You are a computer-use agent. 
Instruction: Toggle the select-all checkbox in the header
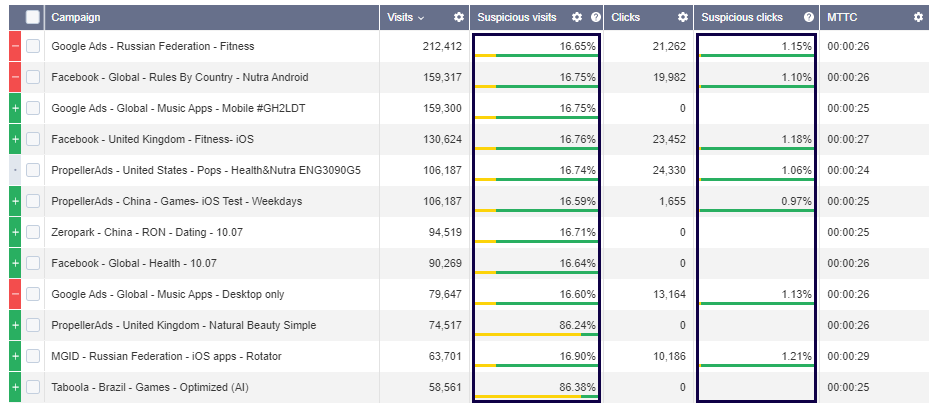pyautogui.click(x=33, y=17)
